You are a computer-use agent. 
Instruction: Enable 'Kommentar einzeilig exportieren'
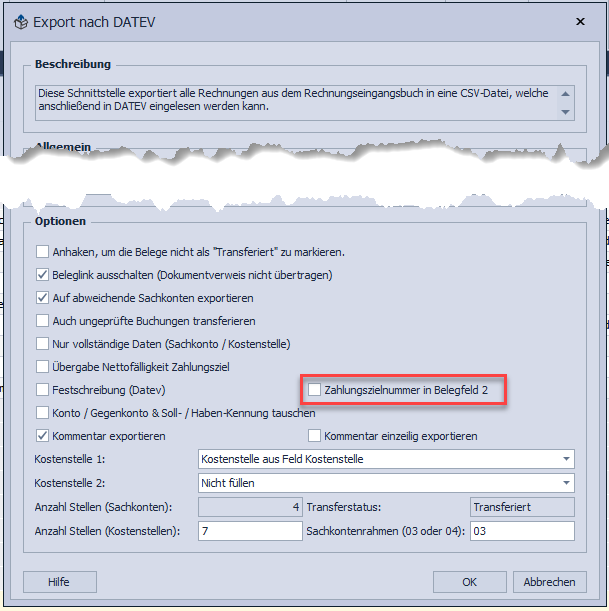point(315,436)
